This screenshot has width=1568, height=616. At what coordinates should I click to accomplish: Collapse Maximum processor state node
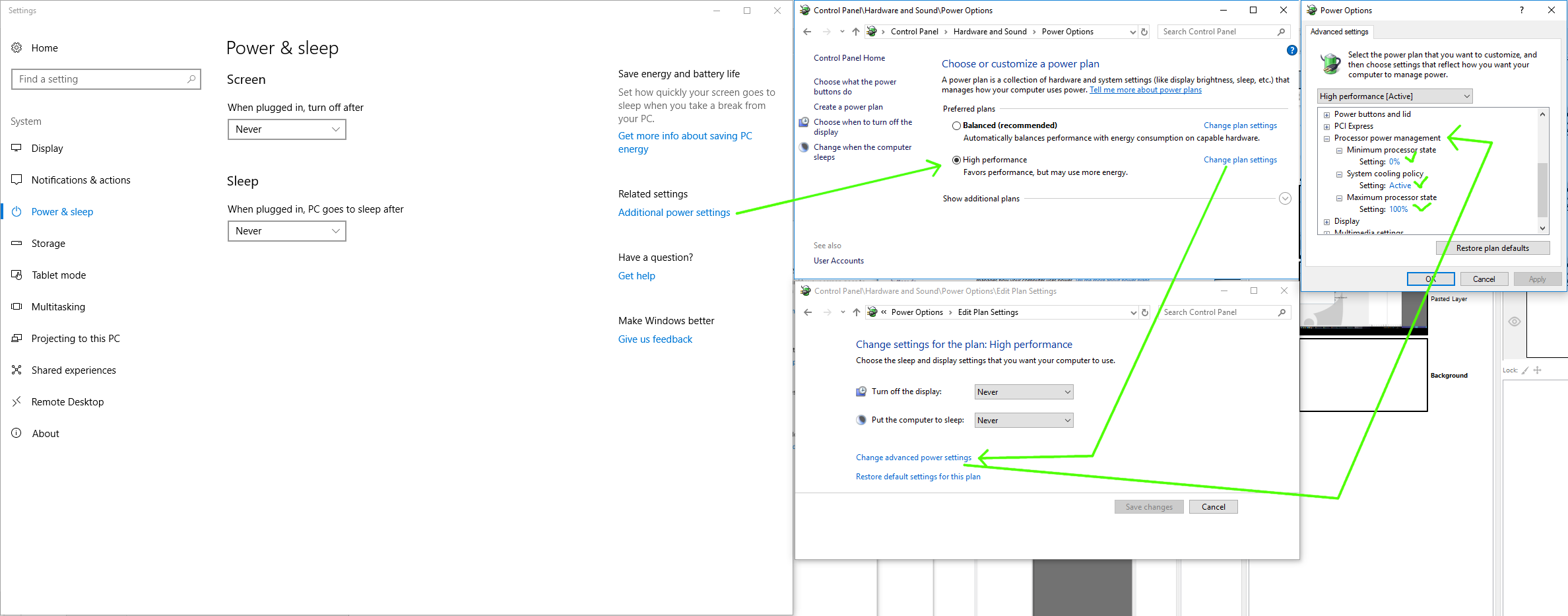[x=1339, y=198]
